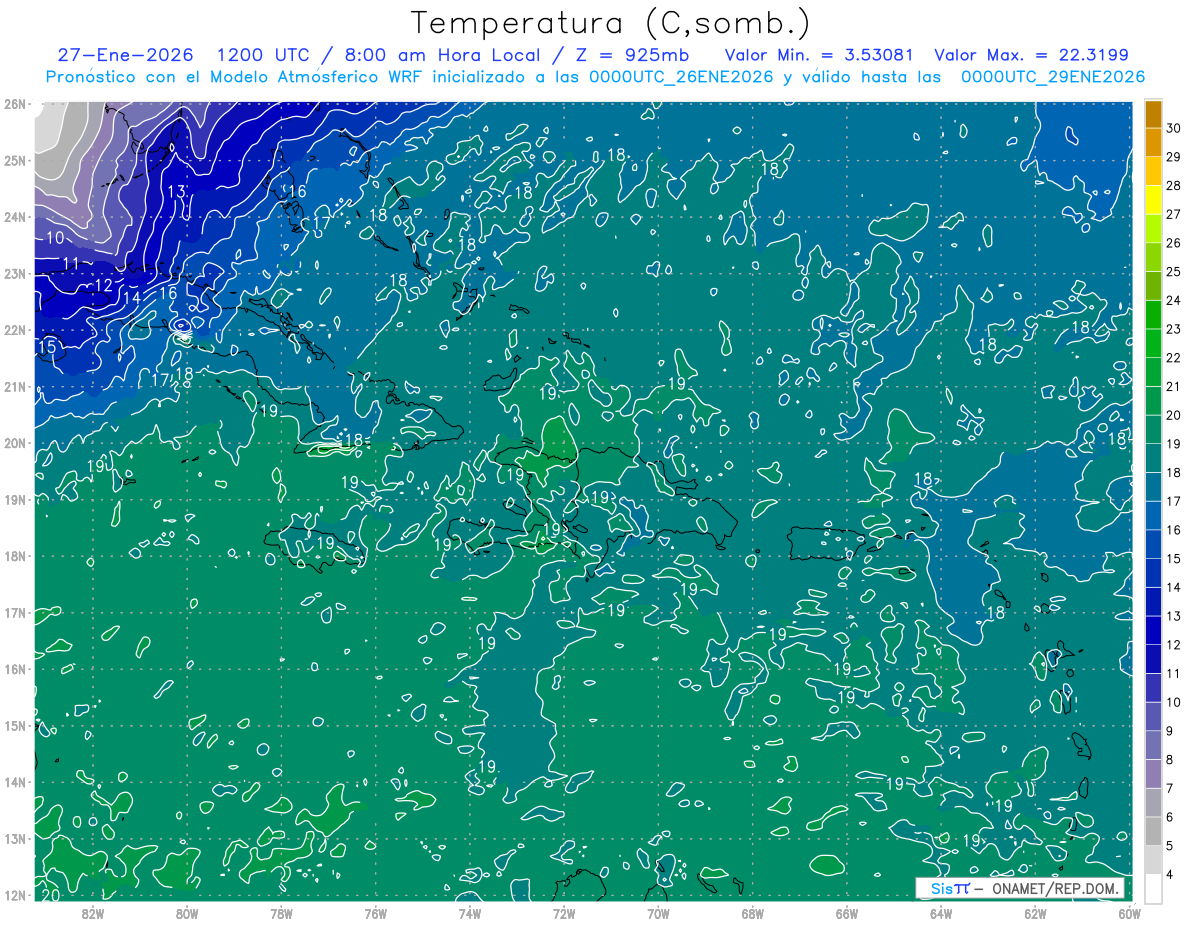Click the contour label "10" on the map
Screen dimensions: 1200x927
click(x=55, y=238)
